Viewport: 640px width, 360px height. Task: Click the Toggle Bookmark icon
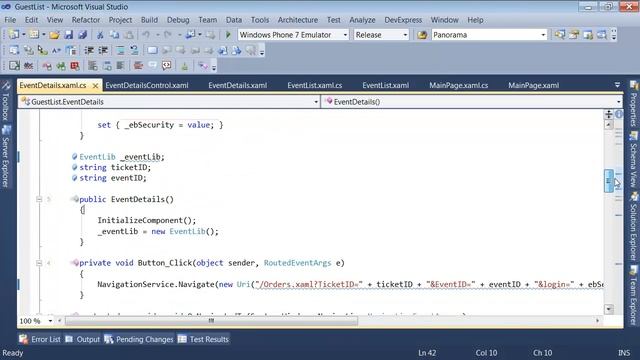(x=152, y=51)
